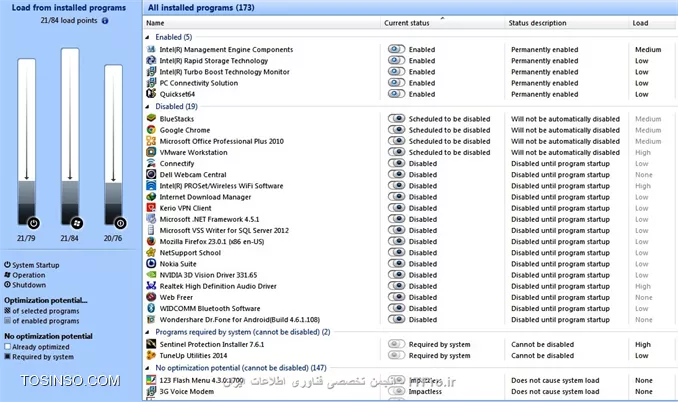Click the system startup power icon under first bar
This screenshot has height=402, width=678.
coord(33,223)
